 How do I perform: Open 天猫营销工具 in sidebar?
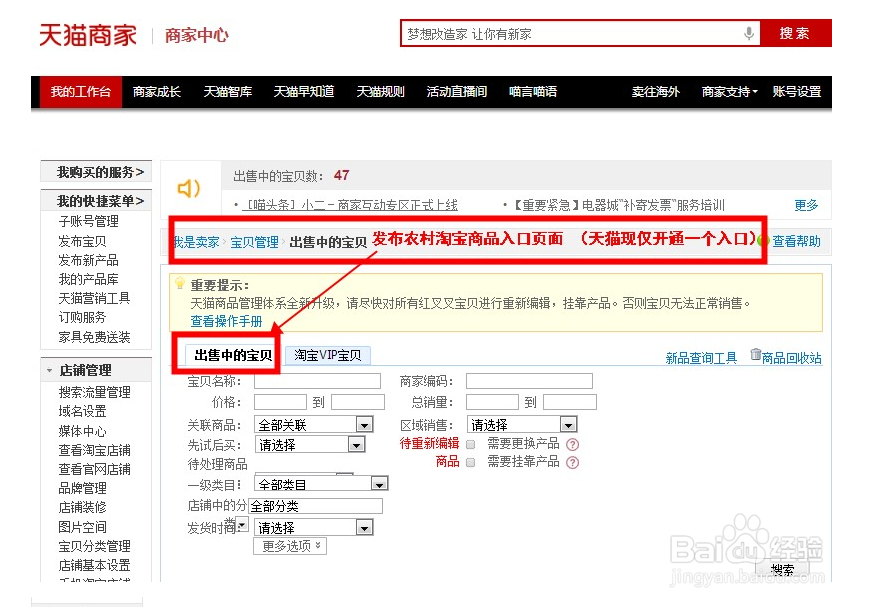click(94, 298)
